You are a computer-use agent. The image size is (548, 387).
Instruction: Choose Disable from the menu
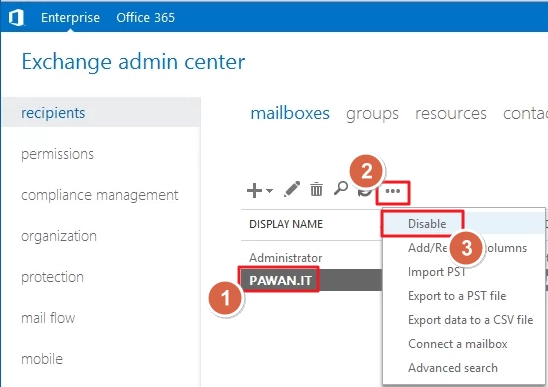click(x=464, y=223)
